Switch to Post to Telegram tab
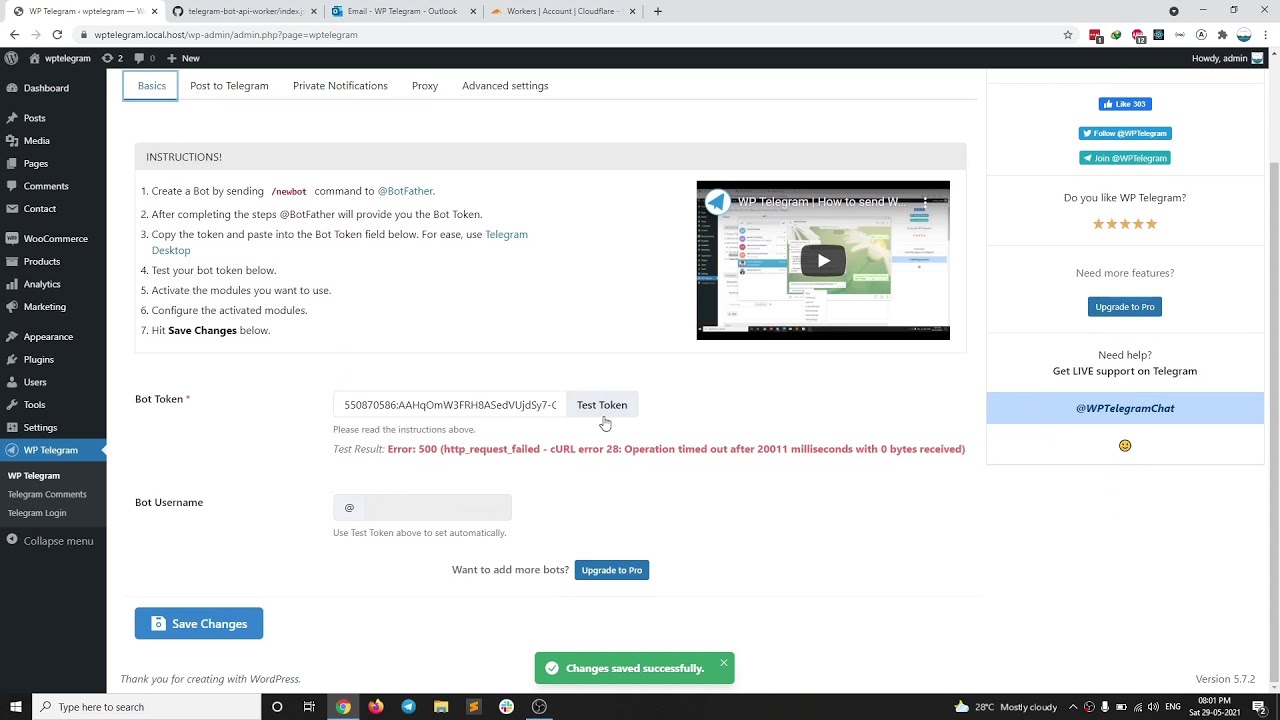Viewport: 1280px width, 720px height. 229,86
